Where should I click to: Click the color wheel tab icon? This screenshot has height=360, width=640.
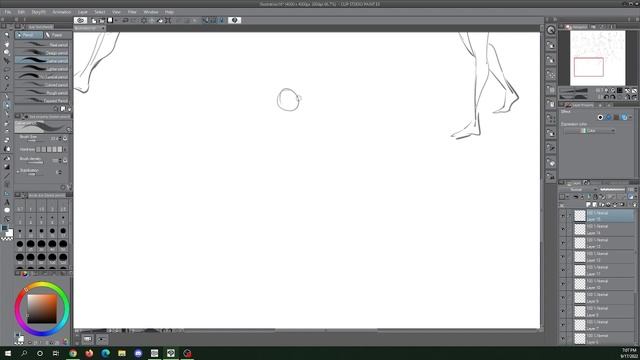25,274
